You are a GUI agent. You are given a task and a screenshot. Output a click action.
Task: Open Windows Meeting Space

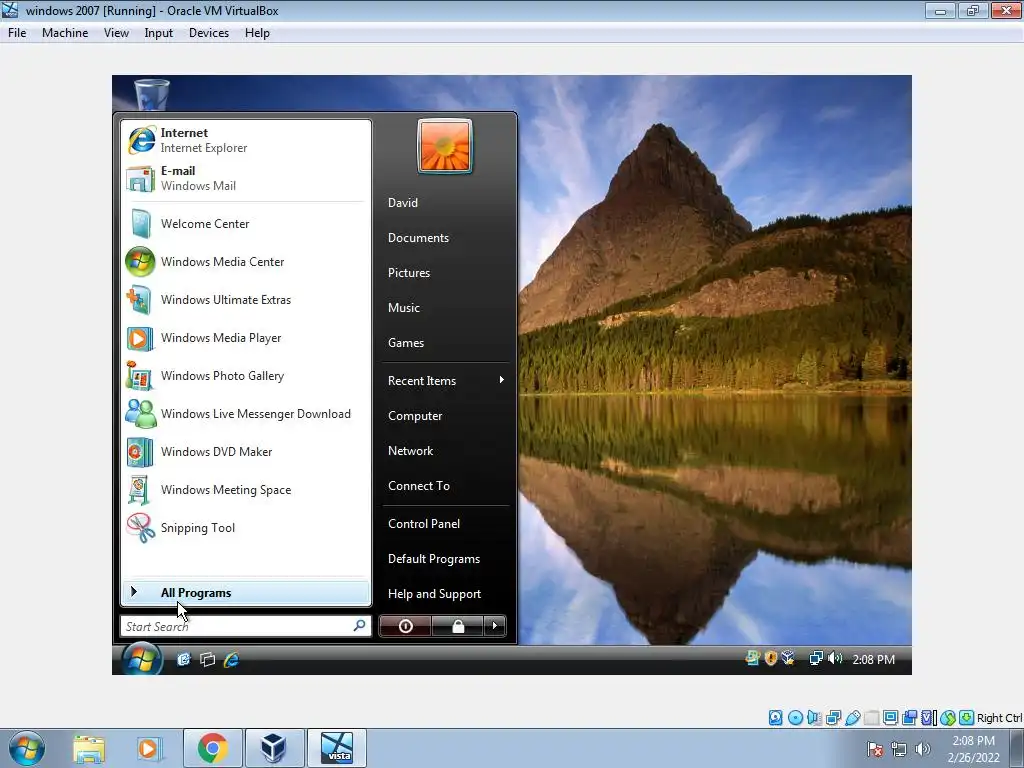[246, 490]
